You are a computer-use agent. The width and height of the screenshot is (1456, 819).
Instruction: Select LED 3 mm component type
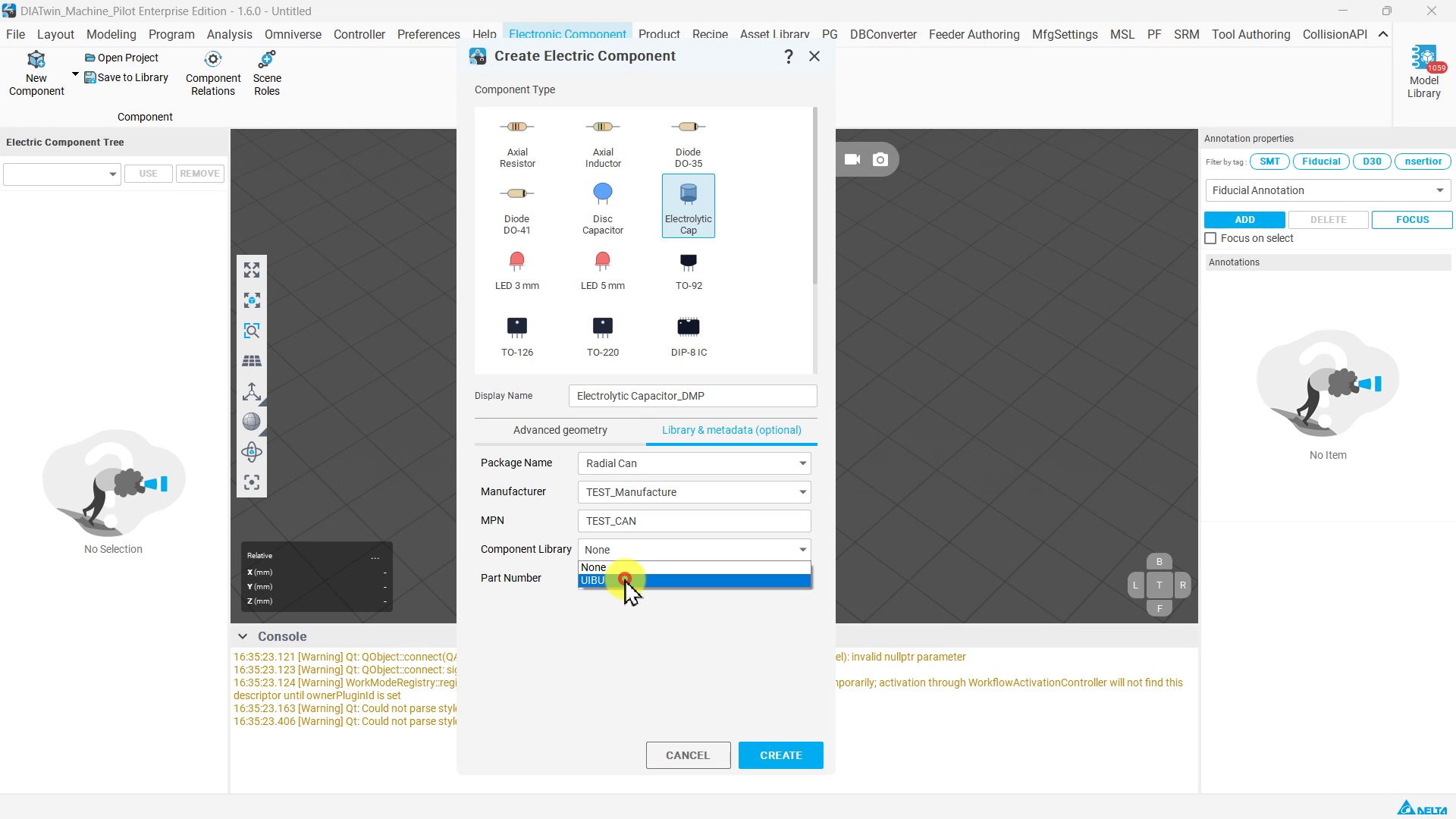pyautogui.click(x=517, y=270)
